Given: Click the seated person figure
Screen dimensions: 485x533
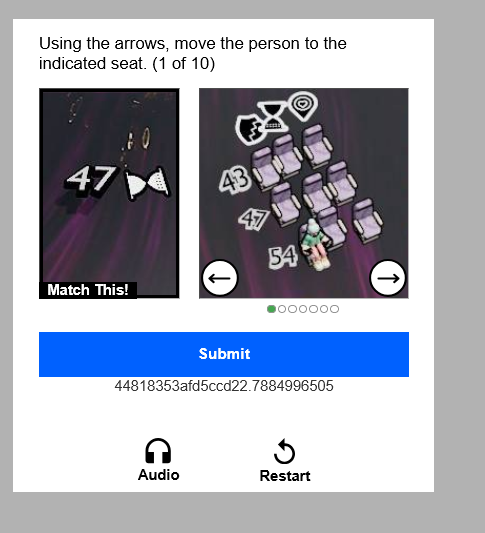Looking at the screenshot, I should pos(314,245).
